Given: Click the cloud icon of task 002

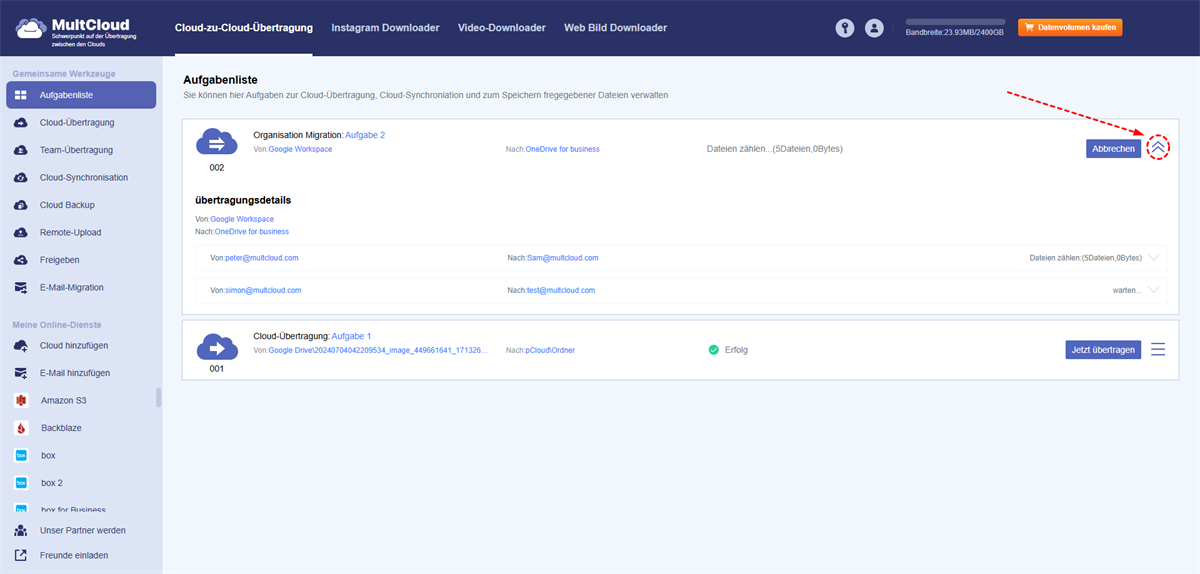Looking at the screenshot, I should 217,142.
